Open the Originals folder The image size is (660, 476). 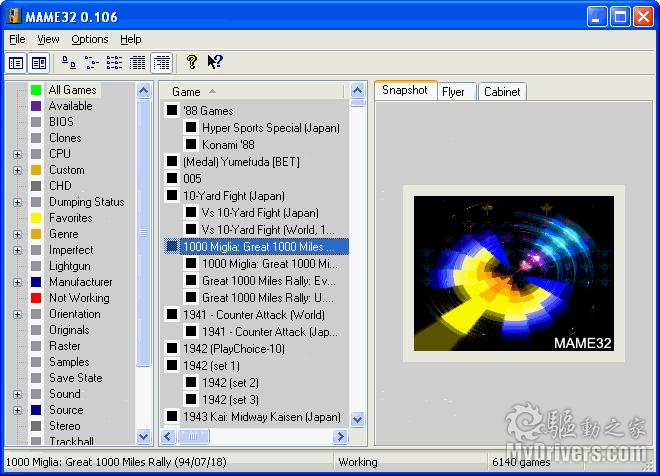(69, 330)
